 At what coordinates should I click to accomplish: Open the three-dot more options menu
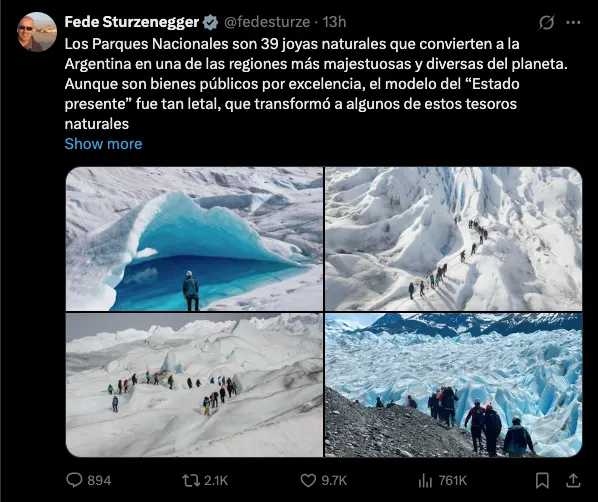coord(573,23)
